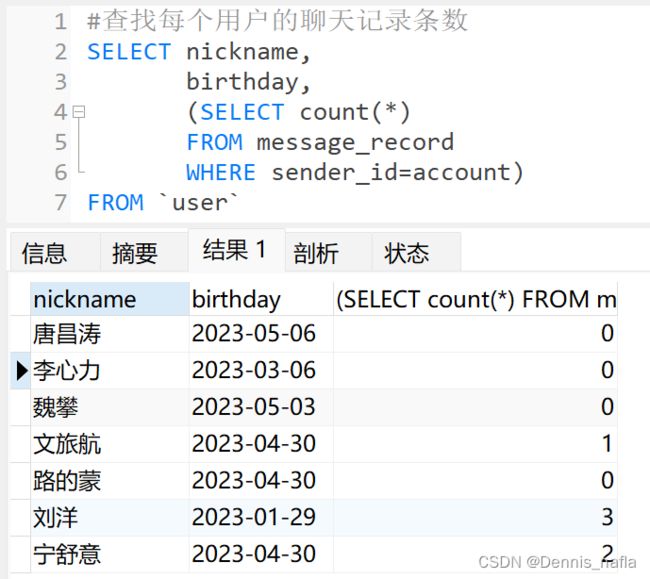The width and height of the screenshot is (650, 579).
Task: Click the birthday column header
Action: [x=261, y=299]
